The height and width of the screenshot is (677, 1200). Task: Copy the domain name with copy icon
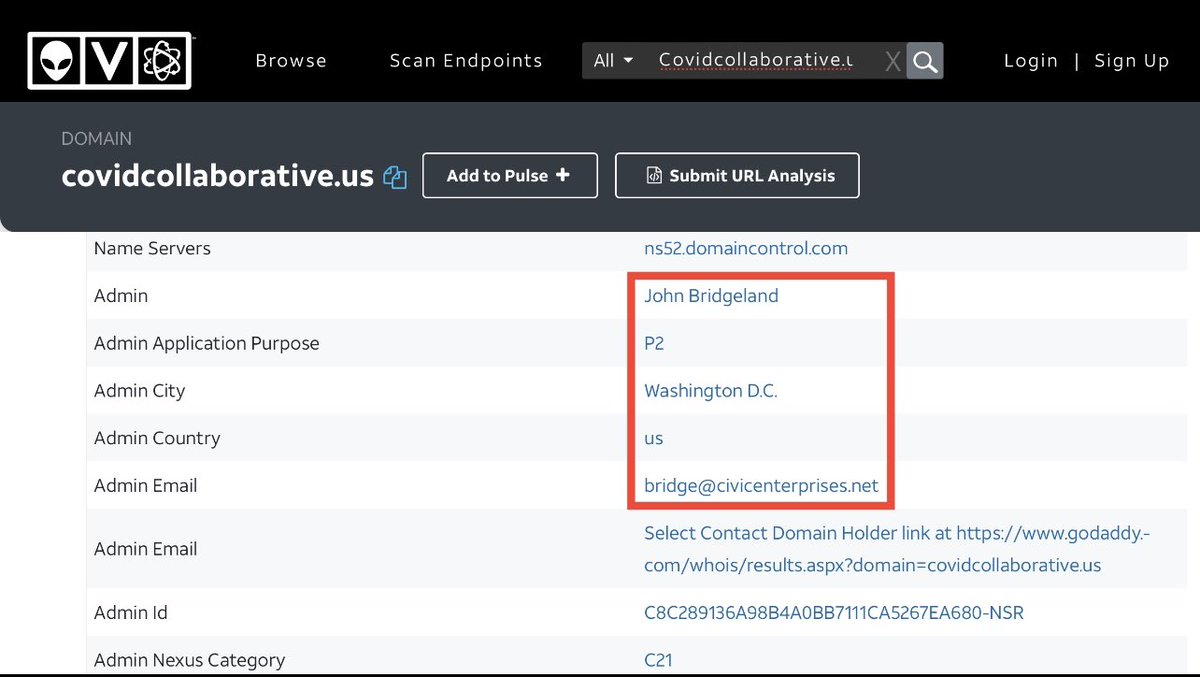396,178
